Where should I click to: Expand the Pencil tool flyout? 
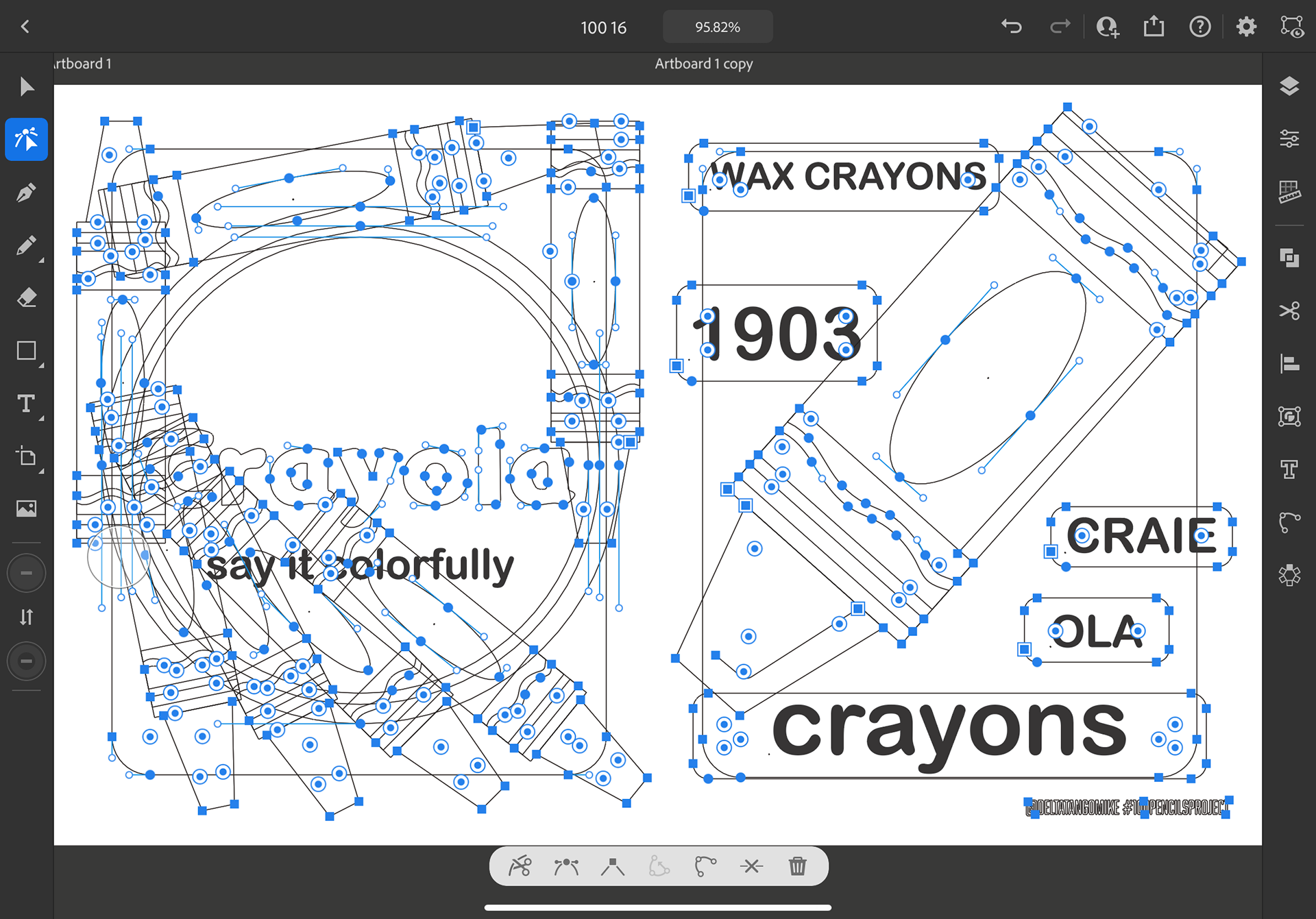[41, 260]
